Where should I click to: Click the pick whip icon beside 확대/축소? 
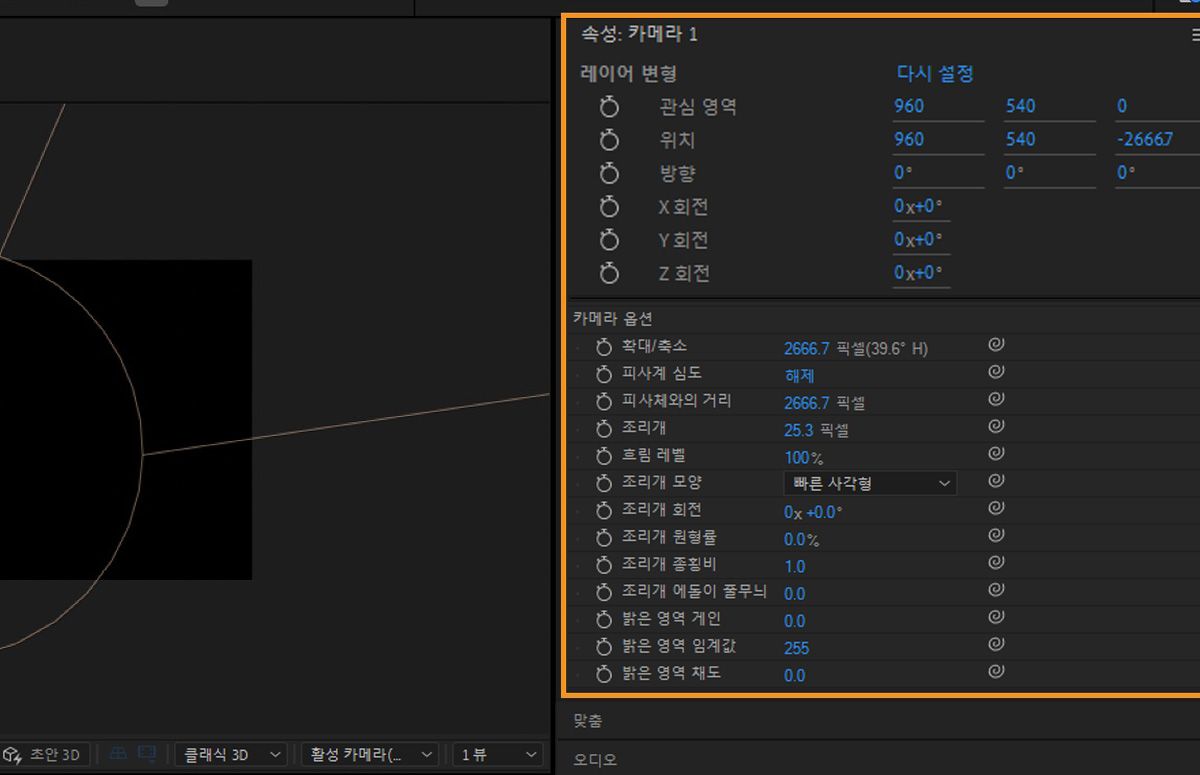click(995, 344)
